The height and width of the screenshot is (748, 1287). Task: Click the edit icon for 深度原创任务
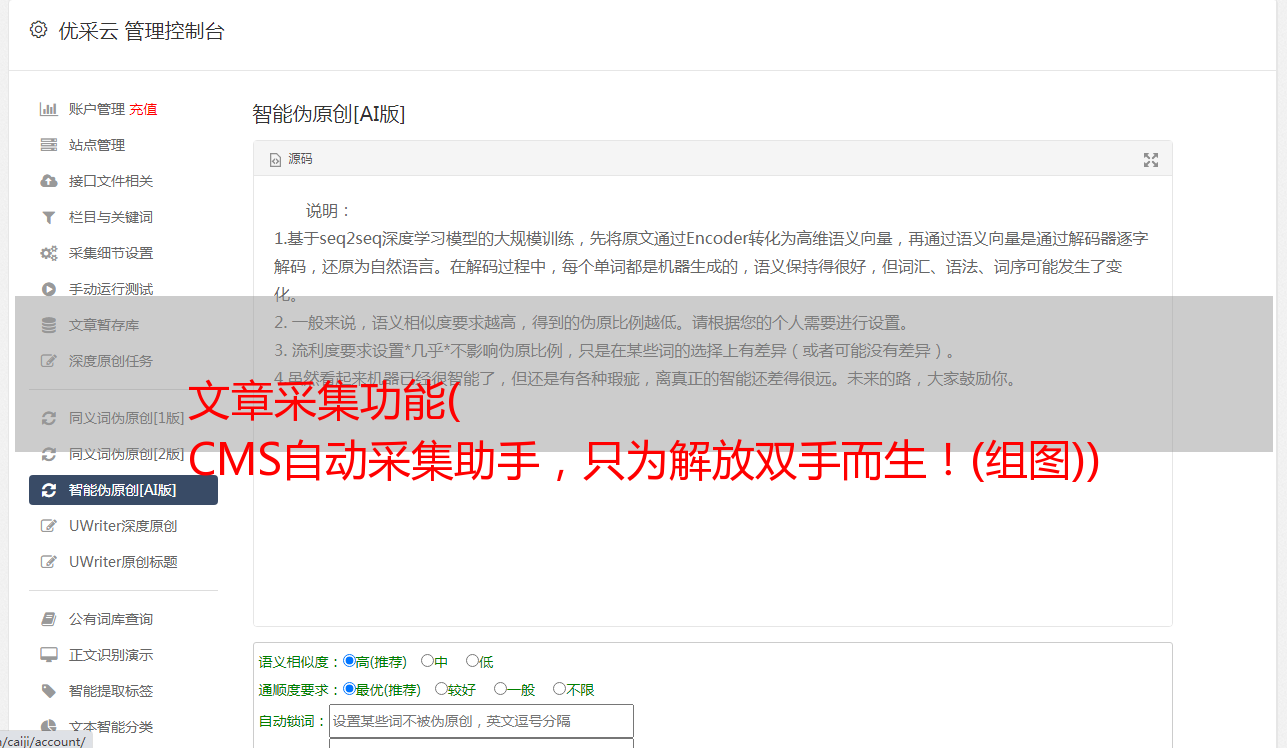48,361
